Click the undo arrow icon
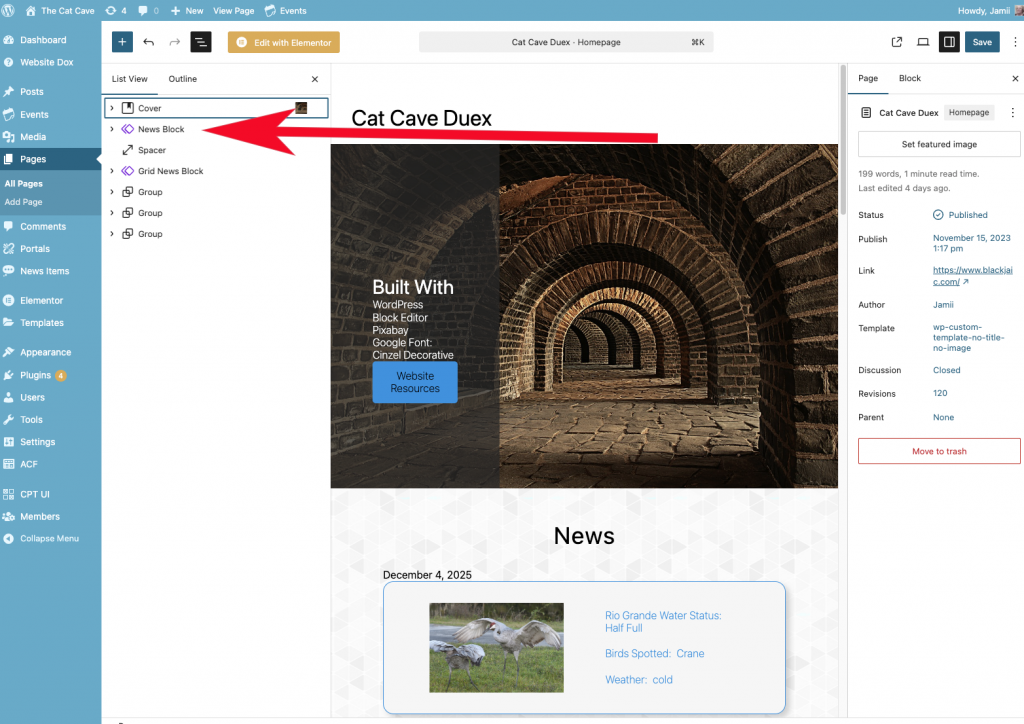1024x724 pixels. coord(149,42)
